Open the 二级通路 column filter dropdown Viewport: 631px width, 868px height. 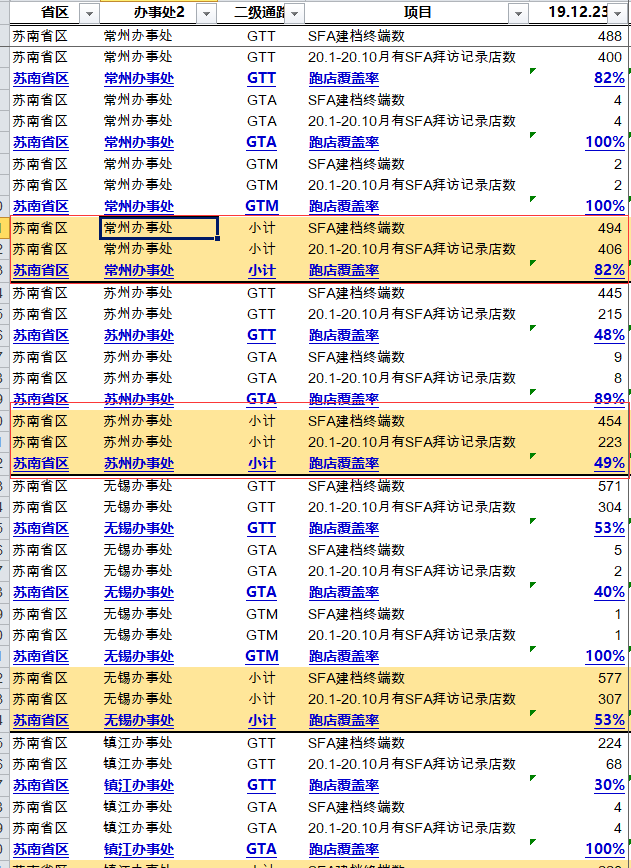point(294,13)
